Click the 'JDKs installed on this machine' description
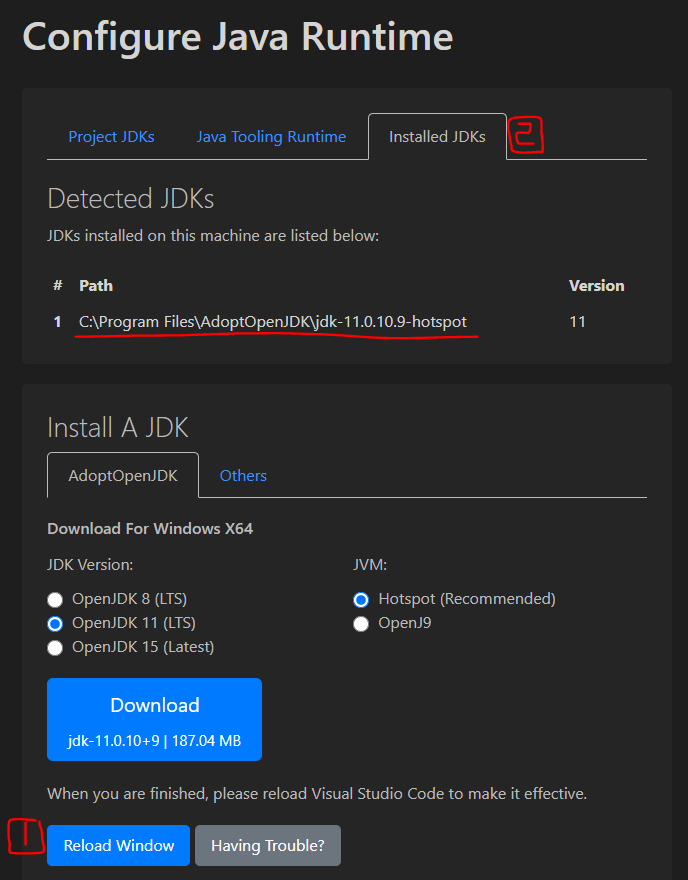The height and width of the screenshot is (880, 688). click(213, 236)
